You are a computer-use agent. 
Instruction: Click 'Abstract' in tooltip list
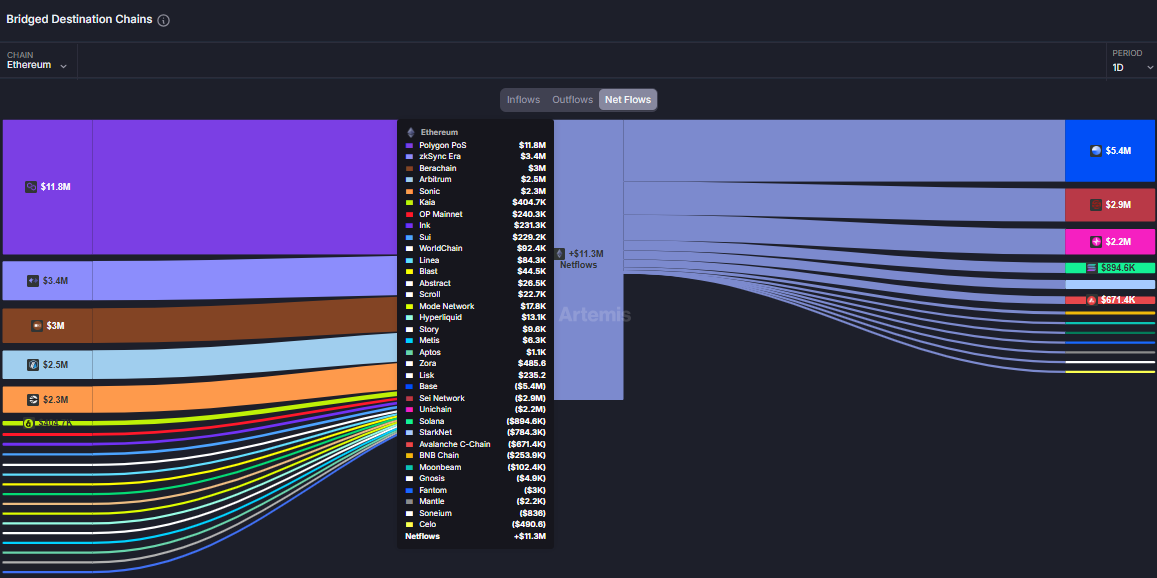click(x=435, y=283)
